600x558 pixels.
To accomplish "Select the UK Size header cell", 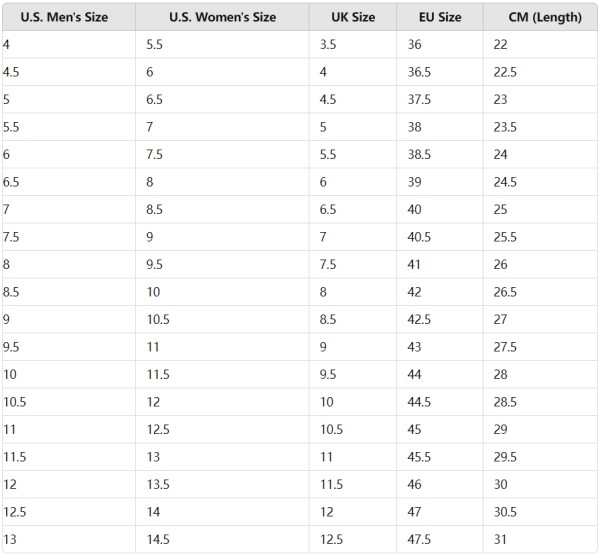I will pos(355,18).
